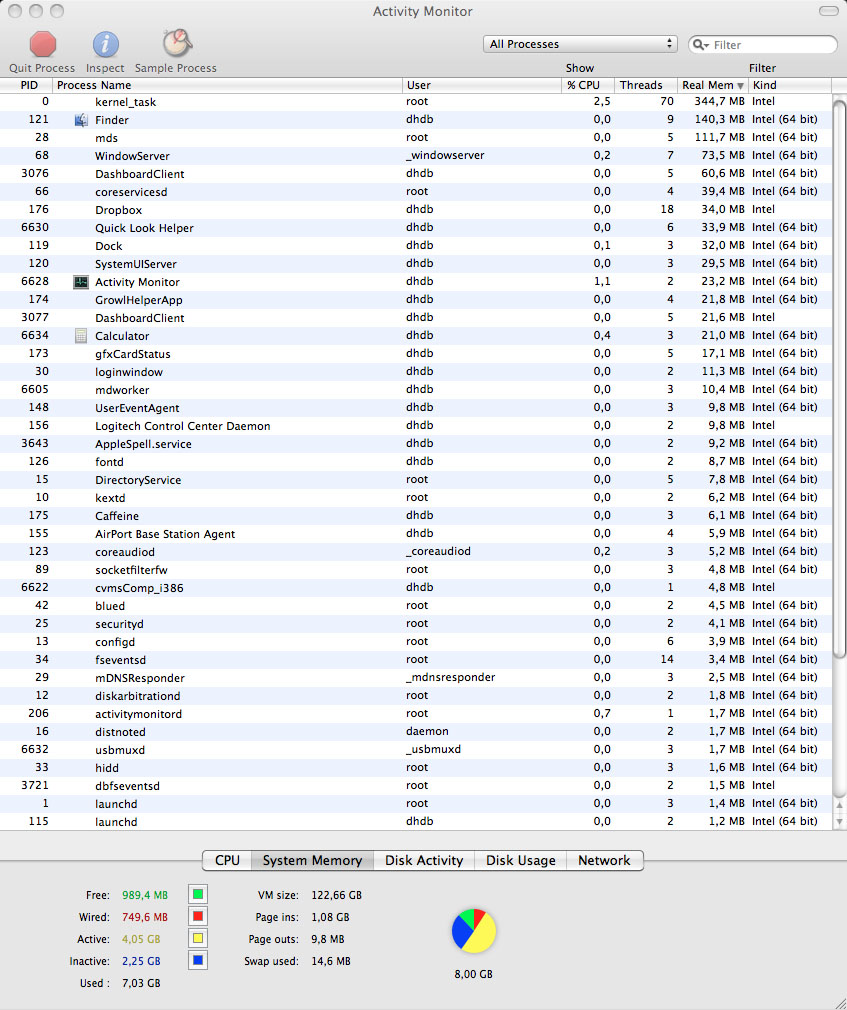The height and width of the screenshot is (1010, 847).
Task: Click the memory usage pie chart
Action: click(474, 931)
